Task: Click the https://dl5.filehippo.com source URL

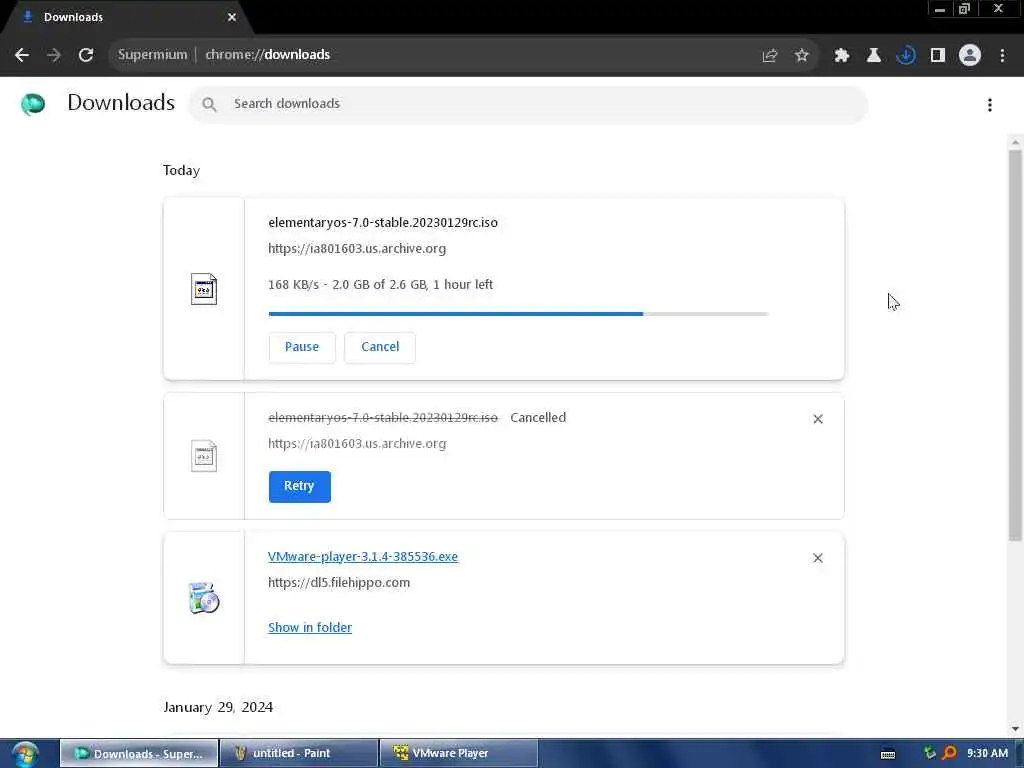Action: pos(339,583)
